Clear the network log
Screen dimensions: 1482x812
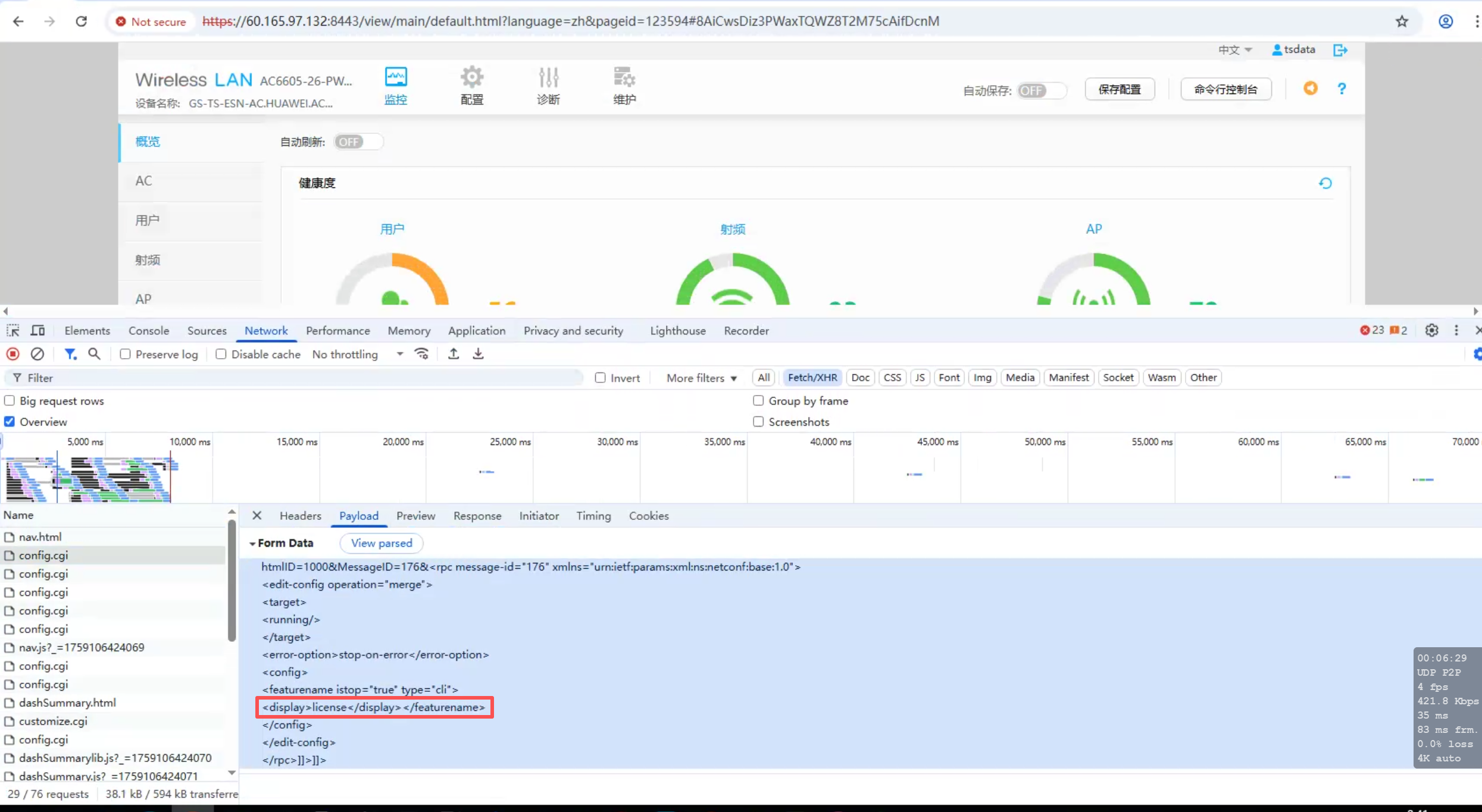coord(37,354)
